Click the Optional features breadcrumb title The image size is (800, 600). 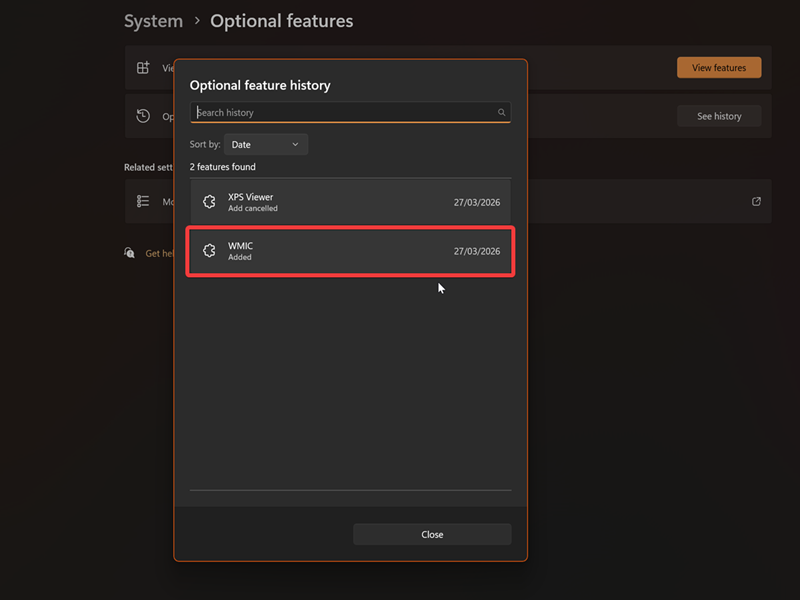click(281, 21)
